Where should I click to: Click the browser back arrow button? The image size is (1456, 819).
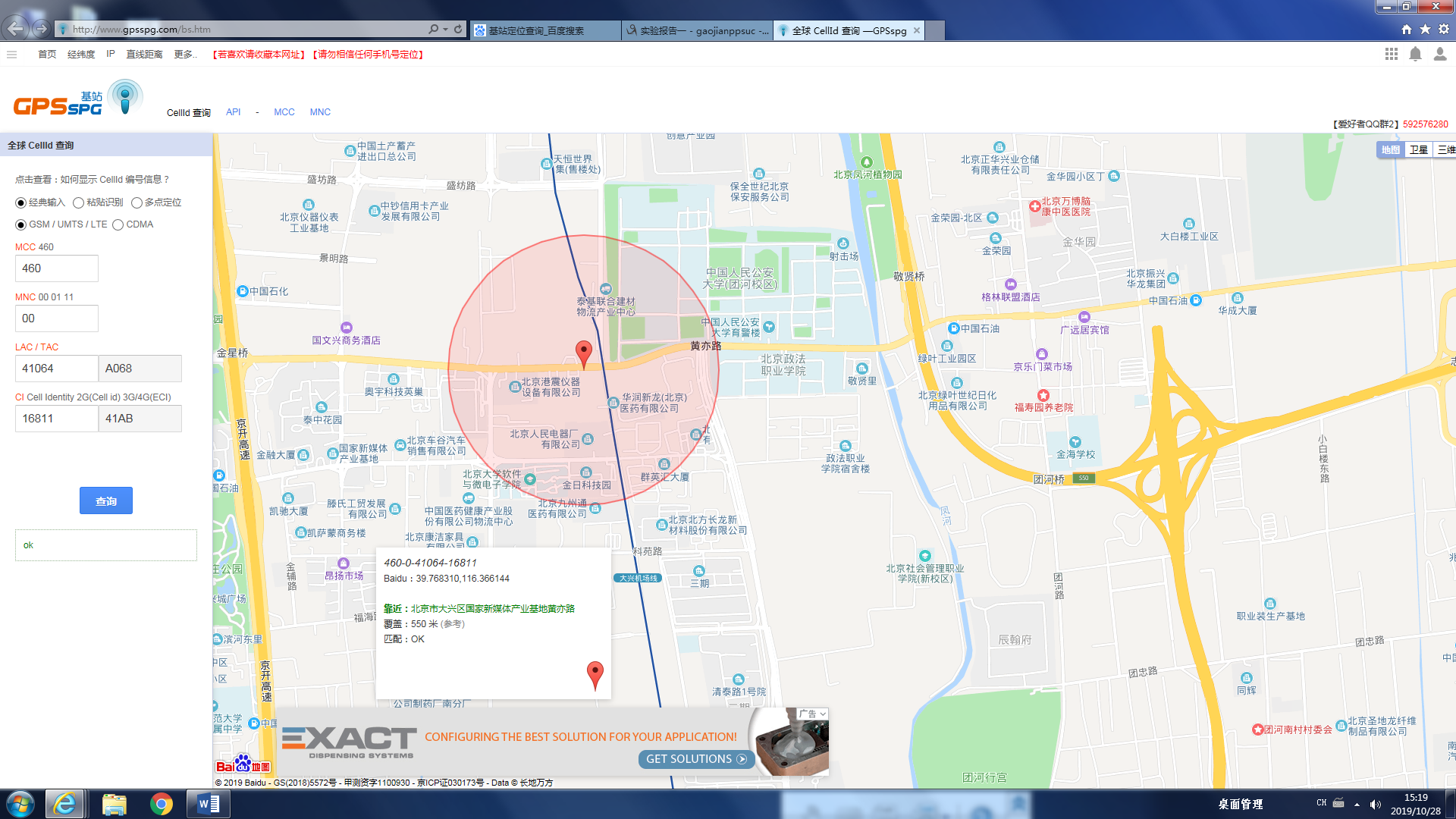(x=15, y=29)
